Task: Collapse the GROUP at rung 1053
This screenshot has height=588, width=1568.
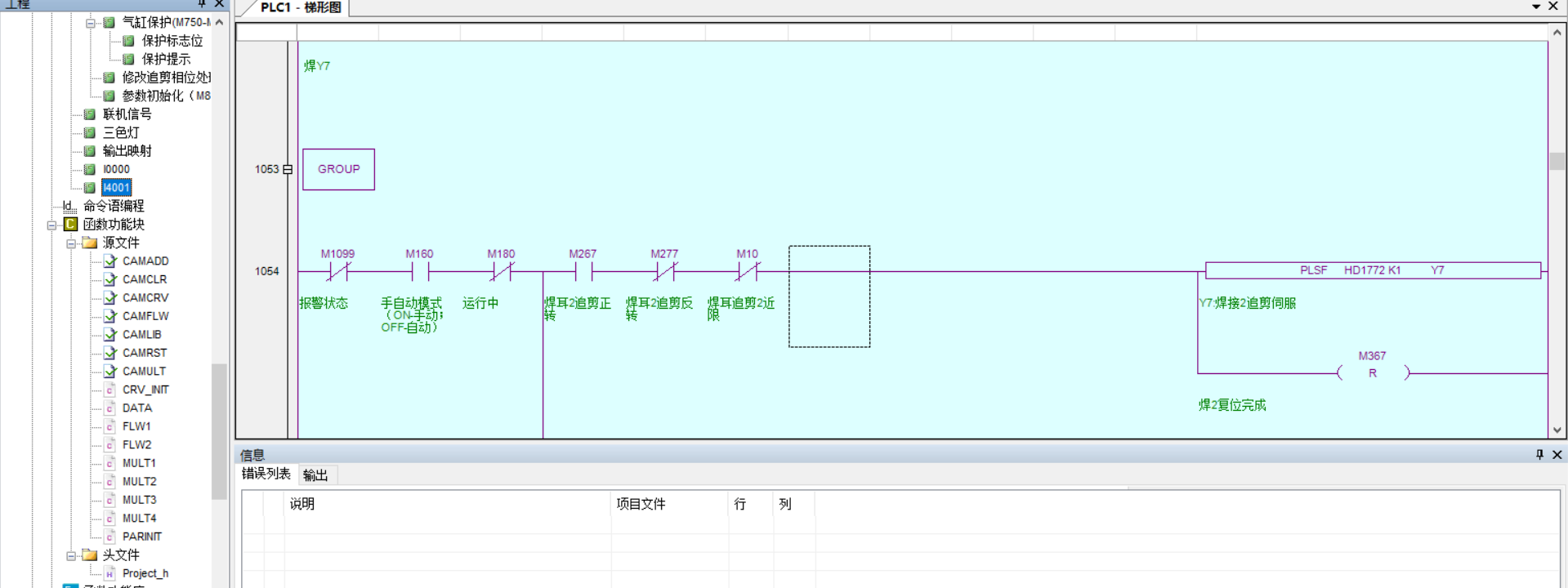Action: [288, 170]
